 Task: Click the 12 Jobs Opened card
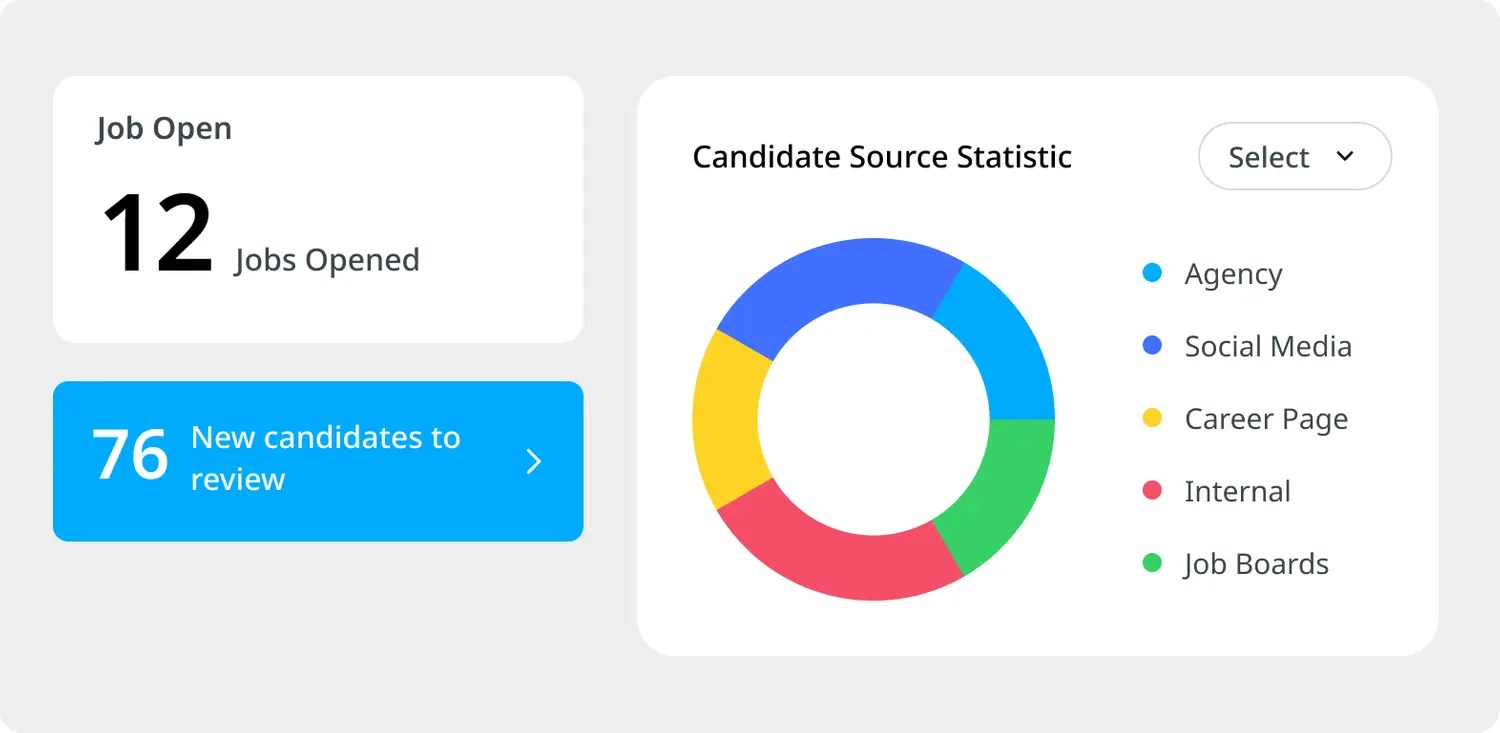pyautogui.click(x=317, y=209)
